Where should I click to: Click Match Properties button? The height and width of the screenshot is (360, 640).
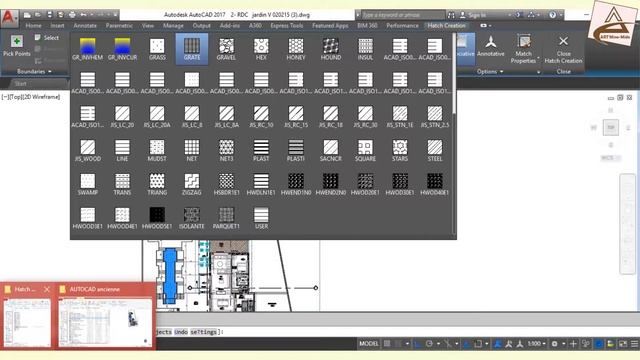pyautogui.click(x=524, y=49)
